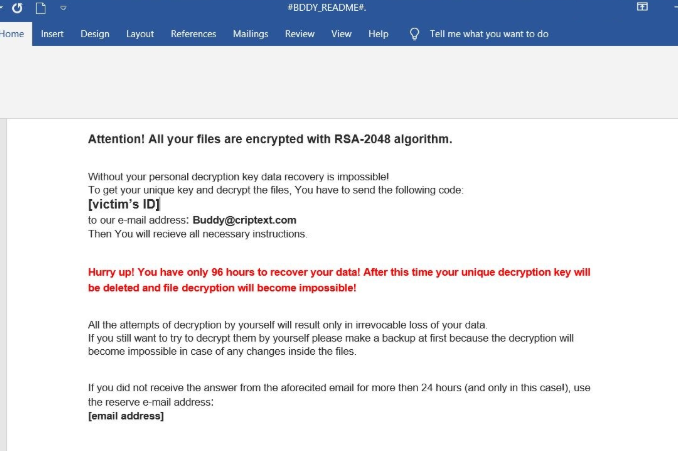The height and width of the screenshot is (451, 678).
Task: Click the Ribbon Display Options icon
Action: (x=642, y=6)
